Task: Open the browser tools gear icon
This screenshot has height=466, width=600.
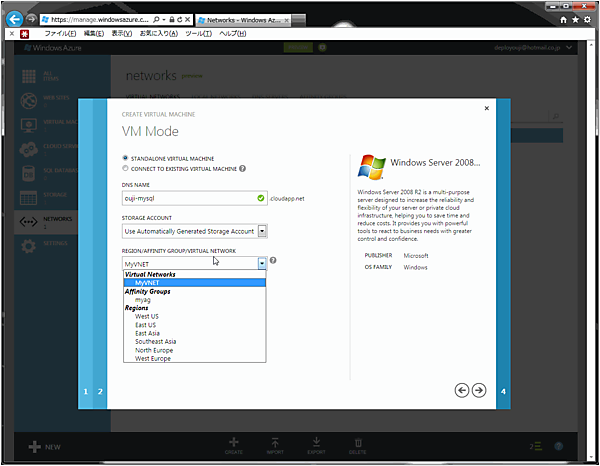Action: click(587, 20)
